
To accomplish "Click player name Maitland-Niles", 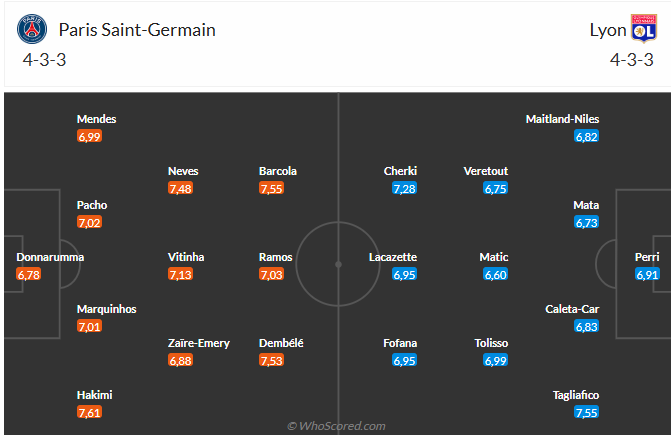I will [562, 119].
